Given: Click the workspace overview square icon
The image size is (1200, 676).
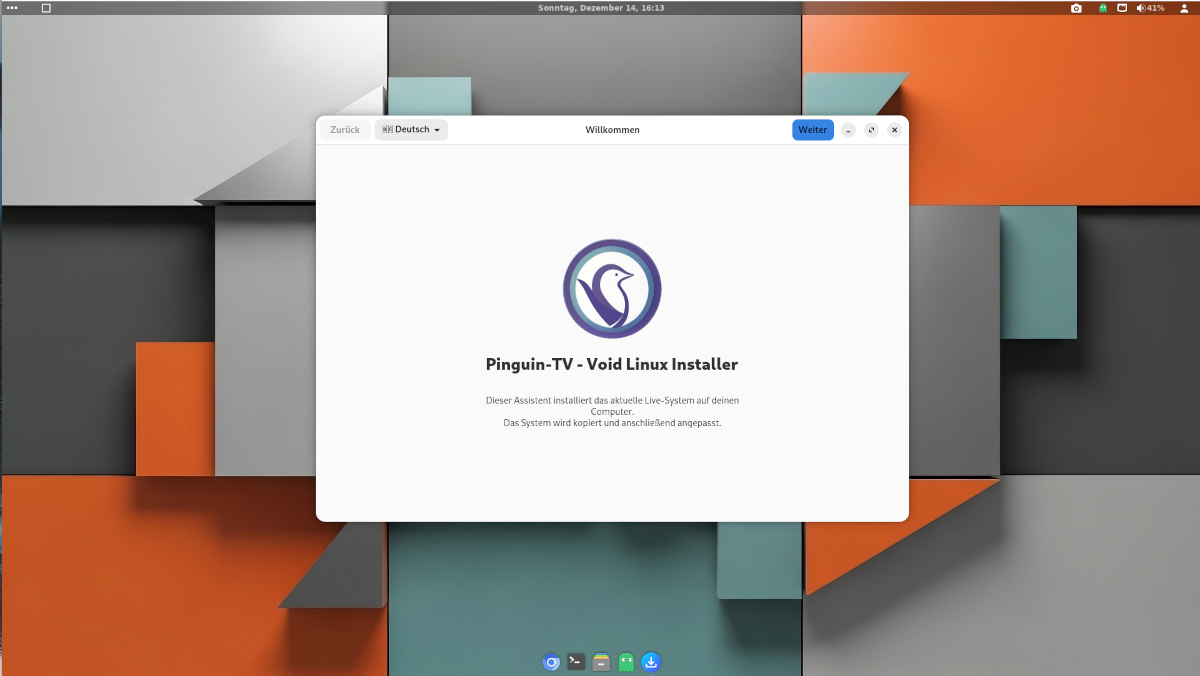Looking at the screenshot, I should 46,8.
